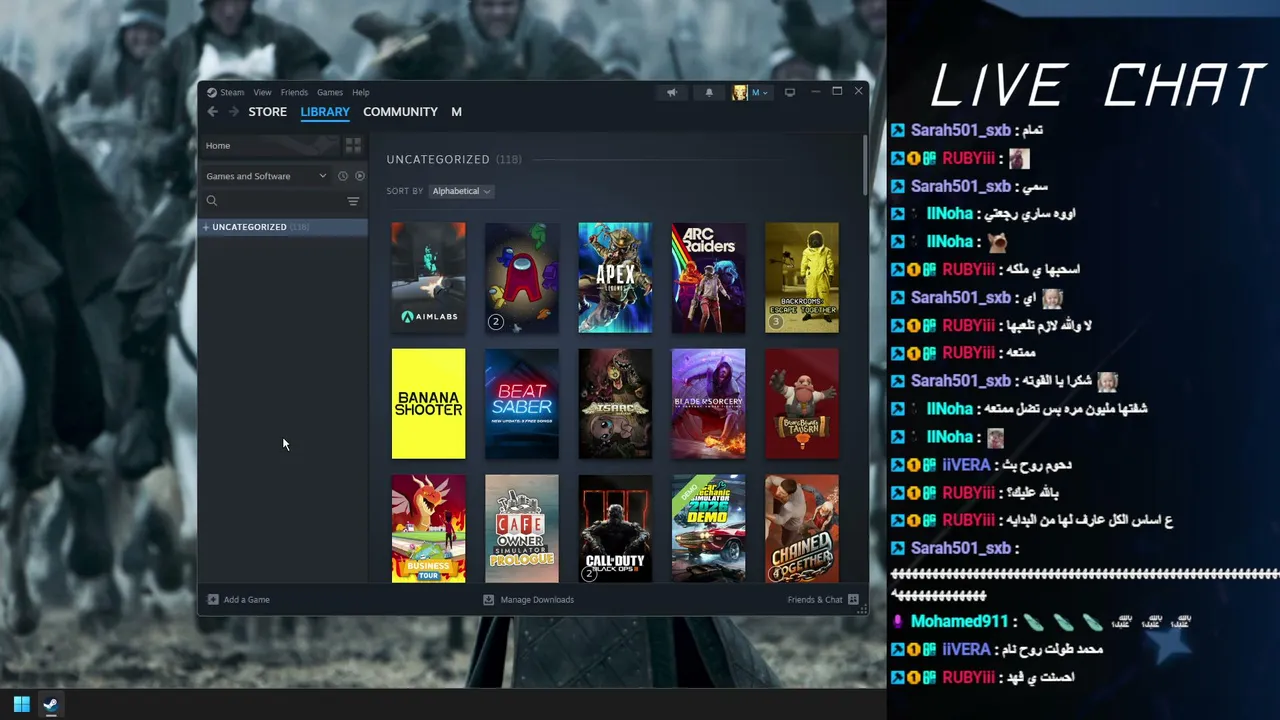Click the plus icon next to Add a Game
Screen dimensions: 1280x720
pyautogui.click(x=213, y=600)
